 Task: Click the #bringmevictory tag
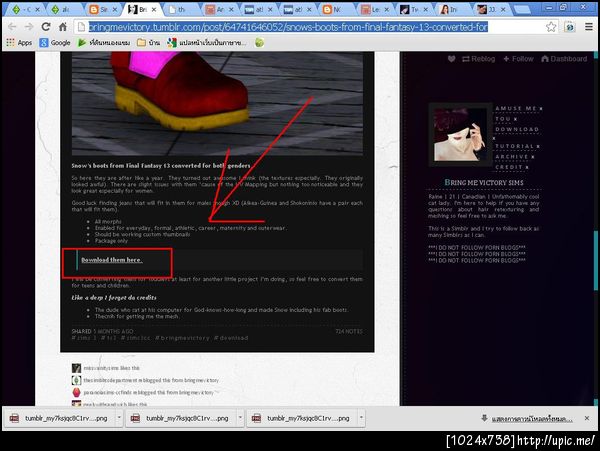coord(182,338)
